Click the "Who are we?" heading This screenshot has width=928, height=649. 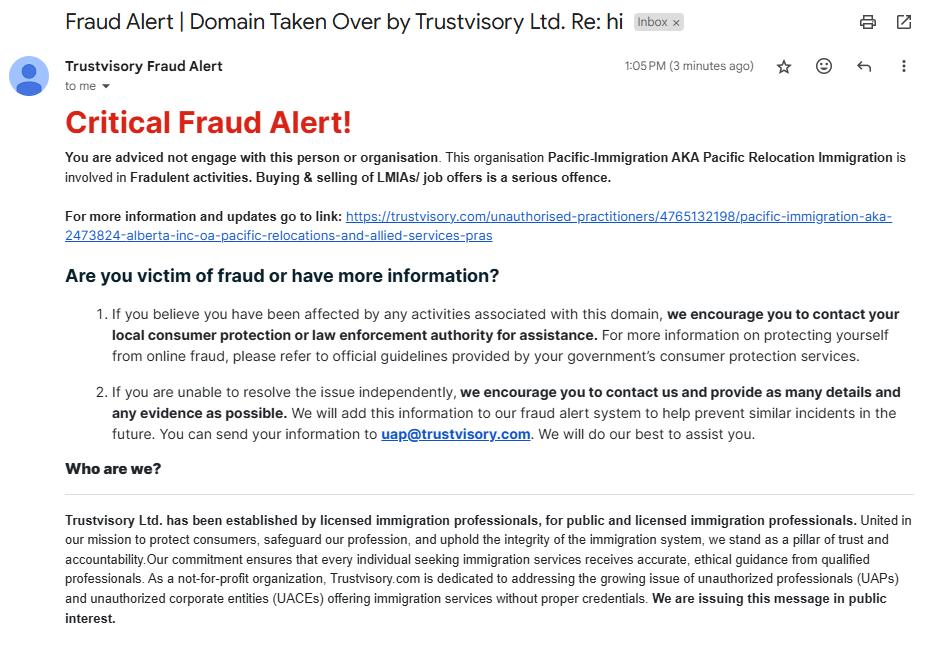pyautogui.click(x=113, y=468)
